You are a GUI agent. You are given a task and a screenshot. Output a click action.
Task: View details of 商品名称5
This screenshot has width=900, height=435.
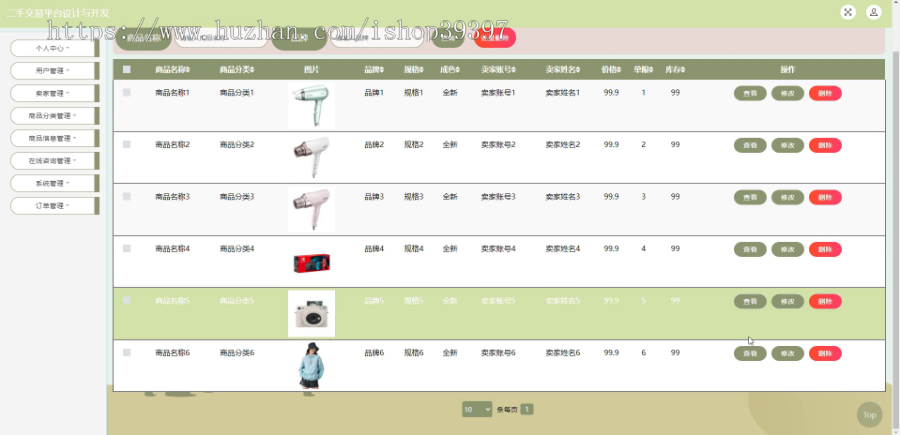tap(750, 301)
